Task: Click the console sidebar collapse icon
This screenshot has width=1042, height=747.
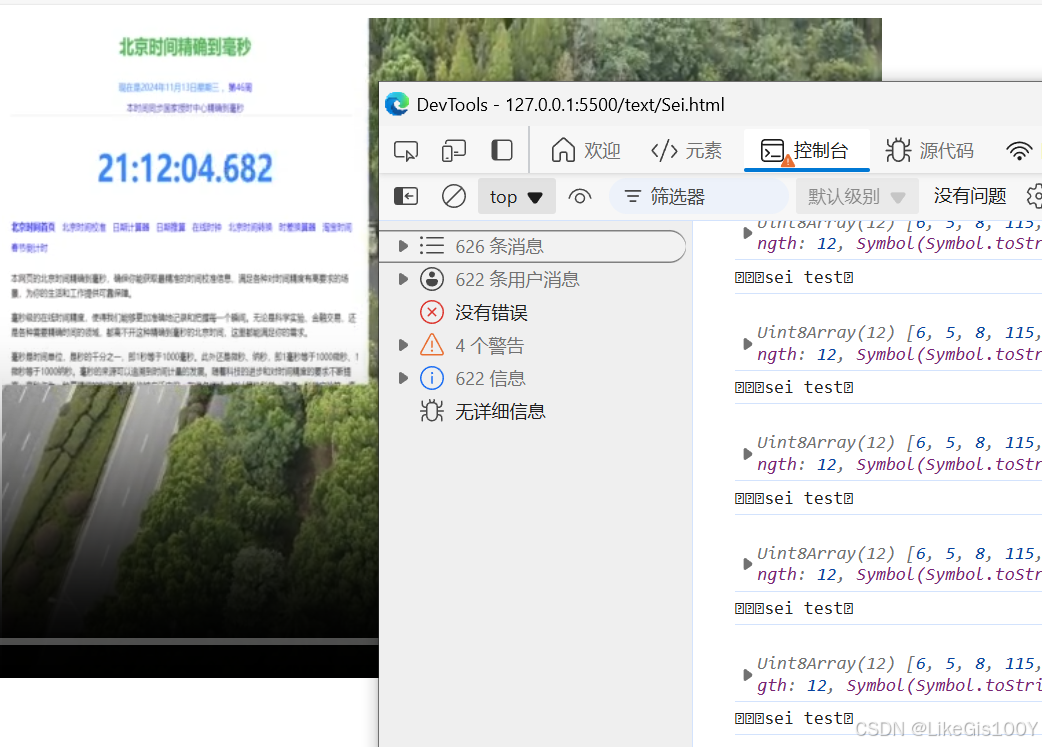Action: pos(405,196)
